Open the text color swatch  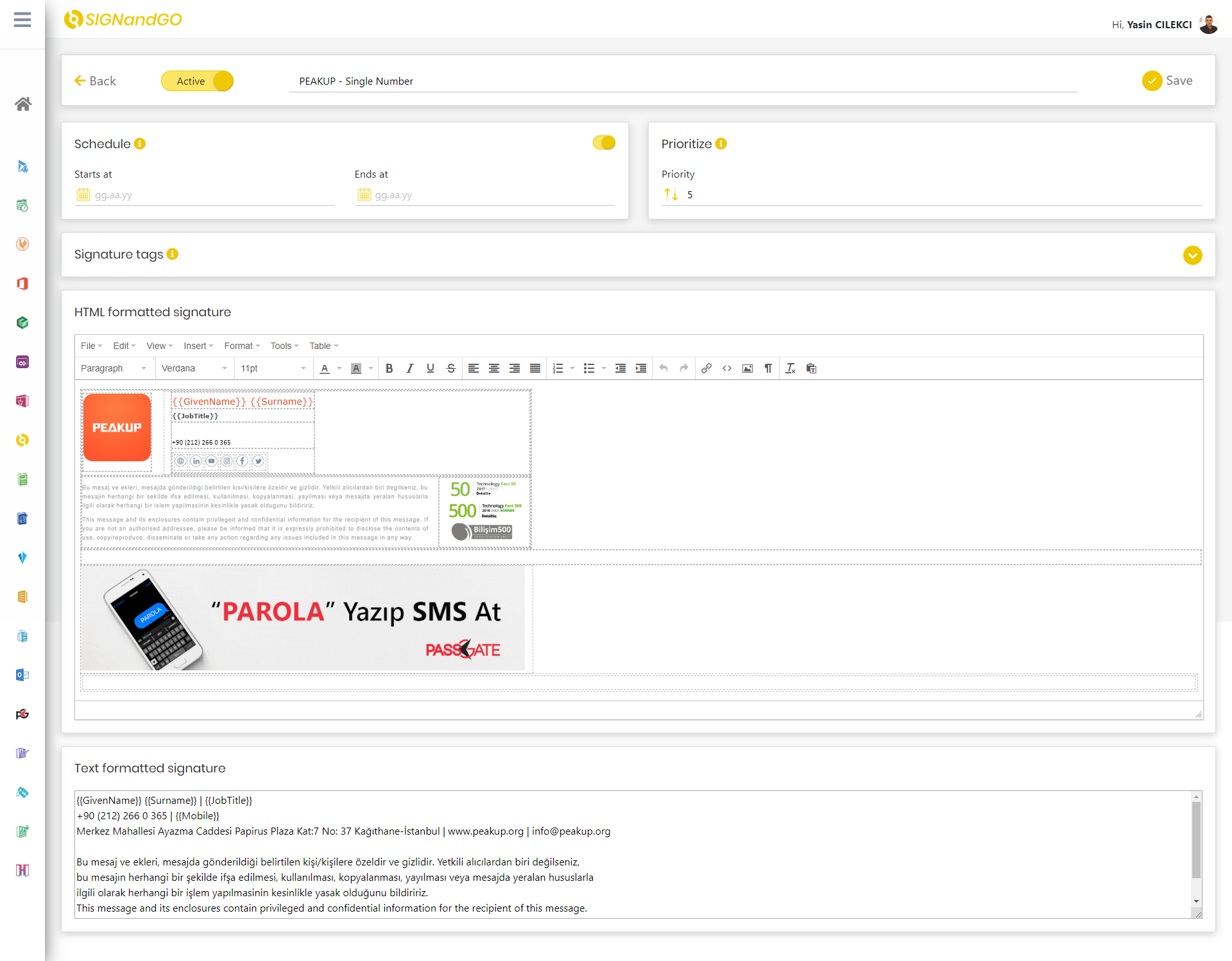coord(326,368)
